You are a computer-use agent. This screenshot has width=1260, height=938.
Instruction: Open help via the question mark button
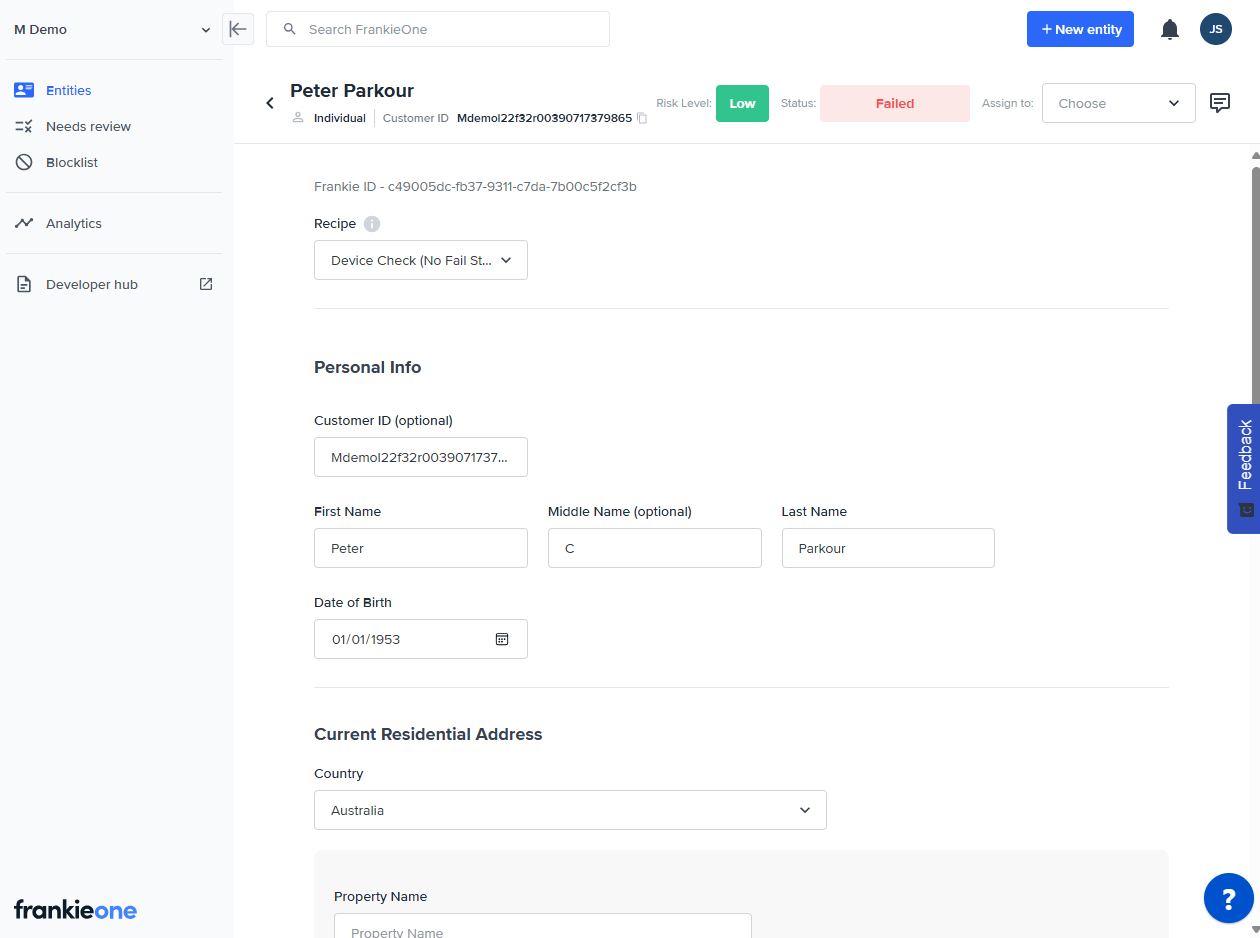[x=1229, y=898]
